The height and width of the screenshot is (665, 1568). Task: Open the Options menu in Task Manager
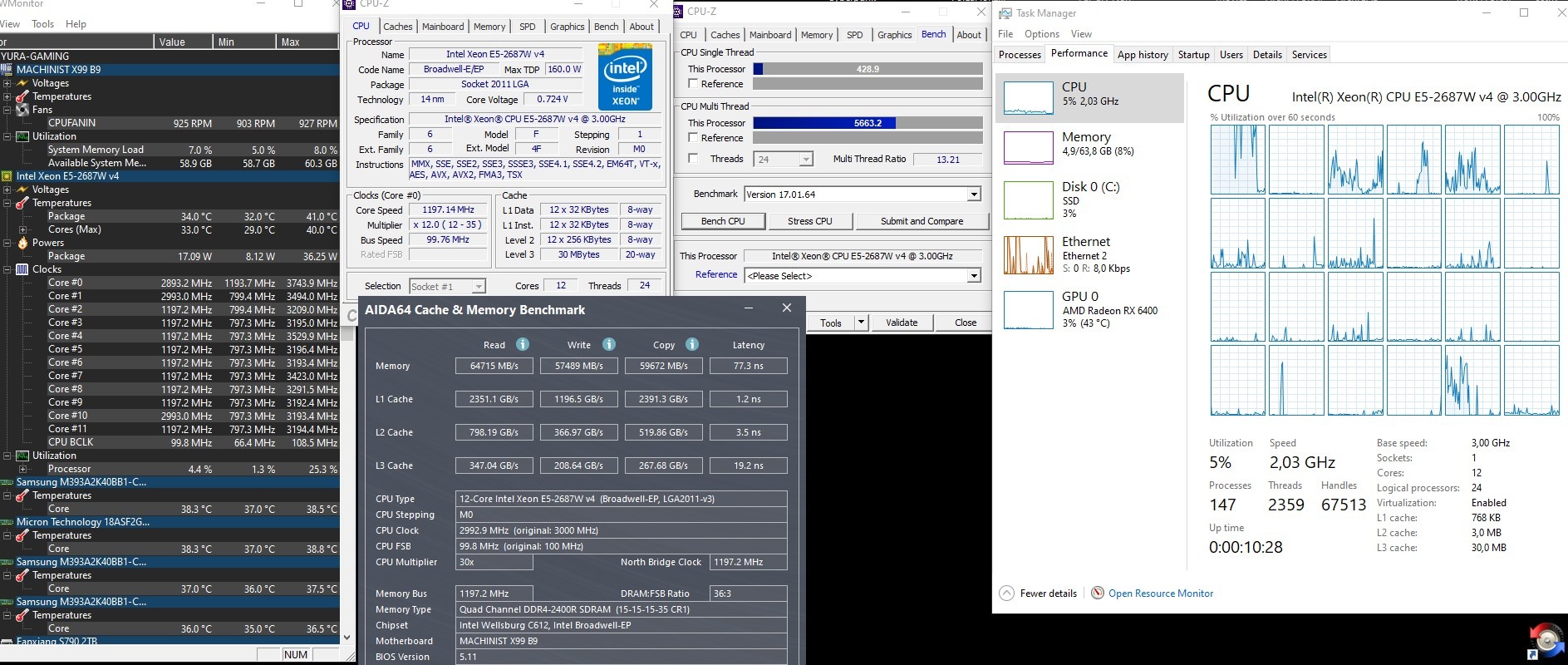pyautogui.click(x=1041, y=34)
